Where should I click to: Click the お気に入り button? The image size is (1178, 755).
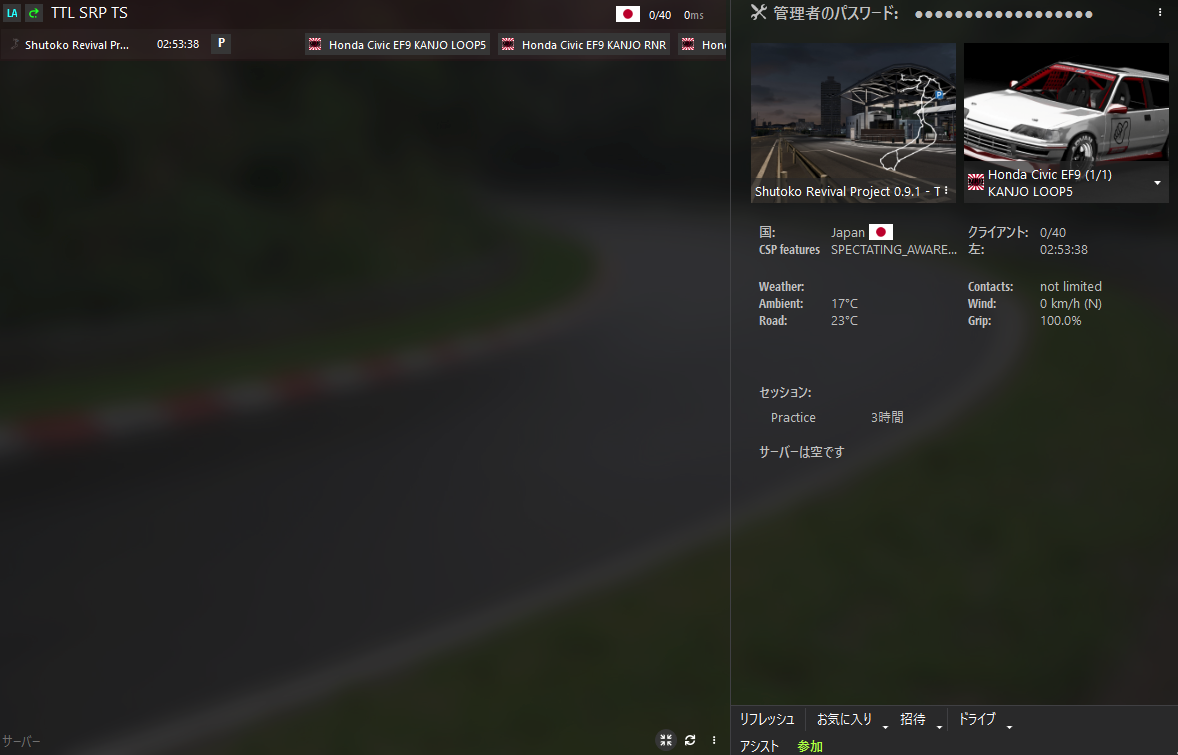pyautogui.click(x=844, y=719)
